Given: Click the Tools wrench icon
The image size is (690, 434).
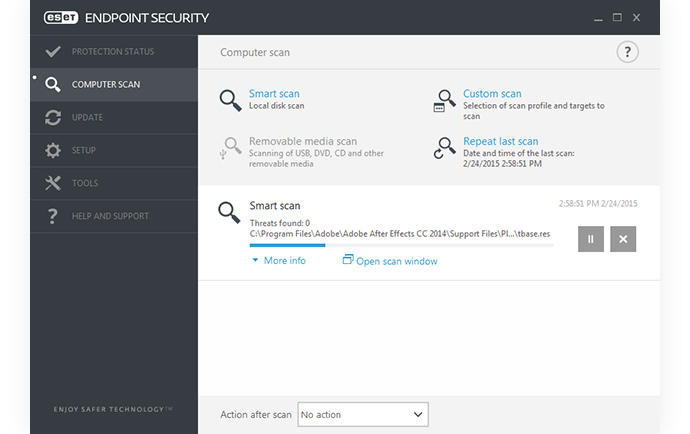Looking at the screenshot, I should click(53, 183).
